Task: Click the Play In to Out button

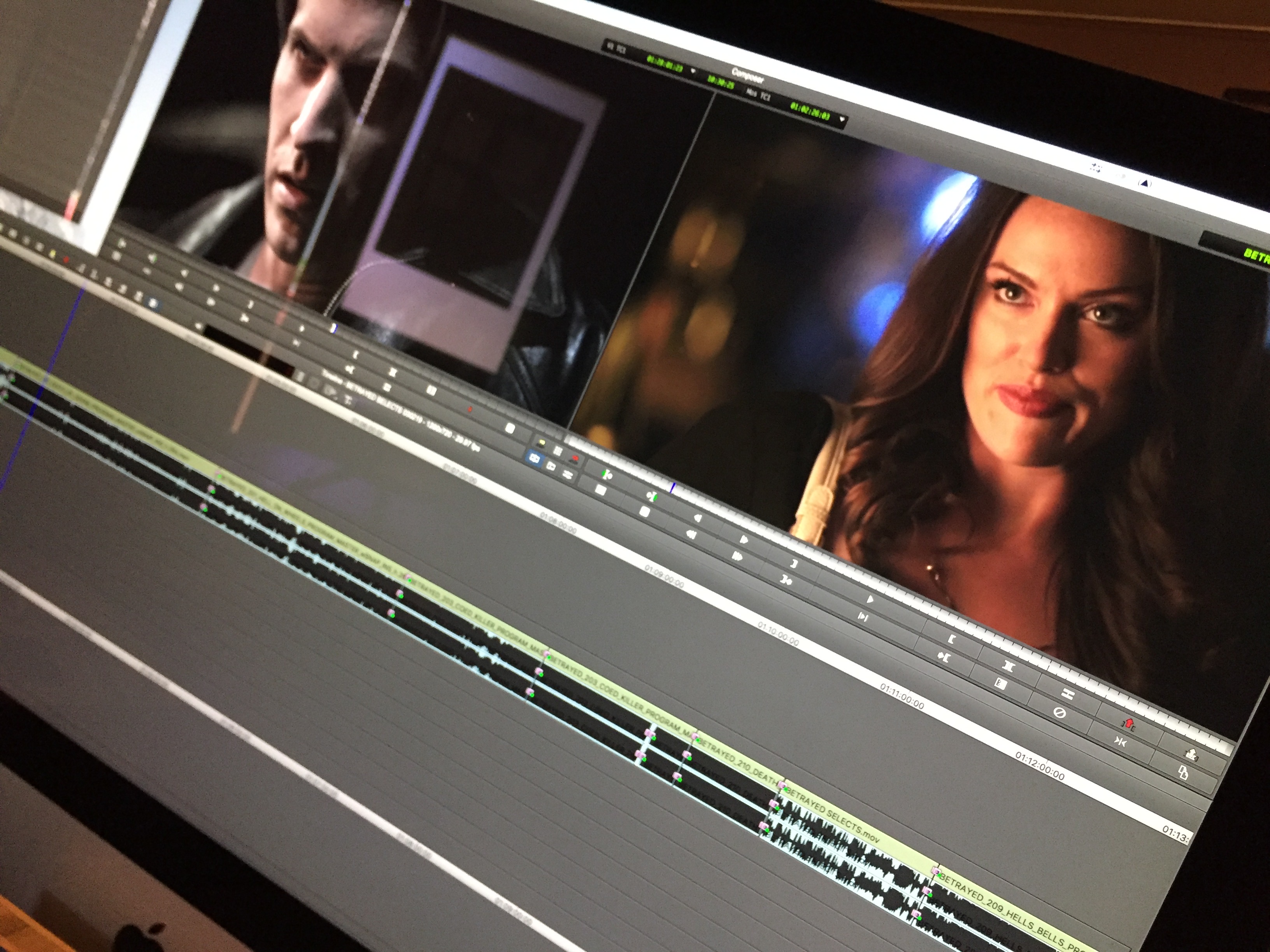Action: coord(862,617)
